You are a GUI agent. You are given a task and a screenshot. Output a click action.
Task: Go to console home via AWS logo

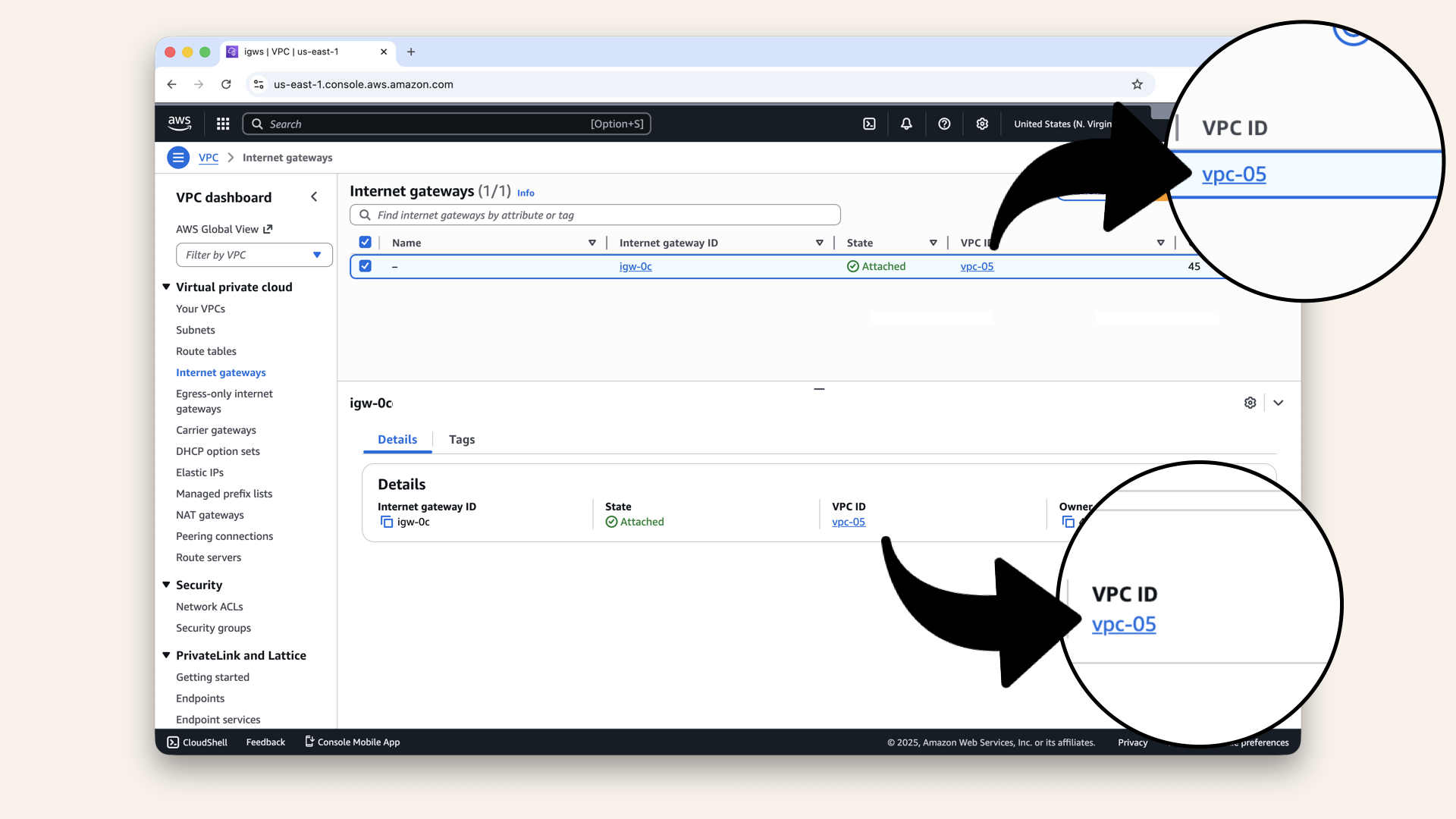tap(179, 123)
